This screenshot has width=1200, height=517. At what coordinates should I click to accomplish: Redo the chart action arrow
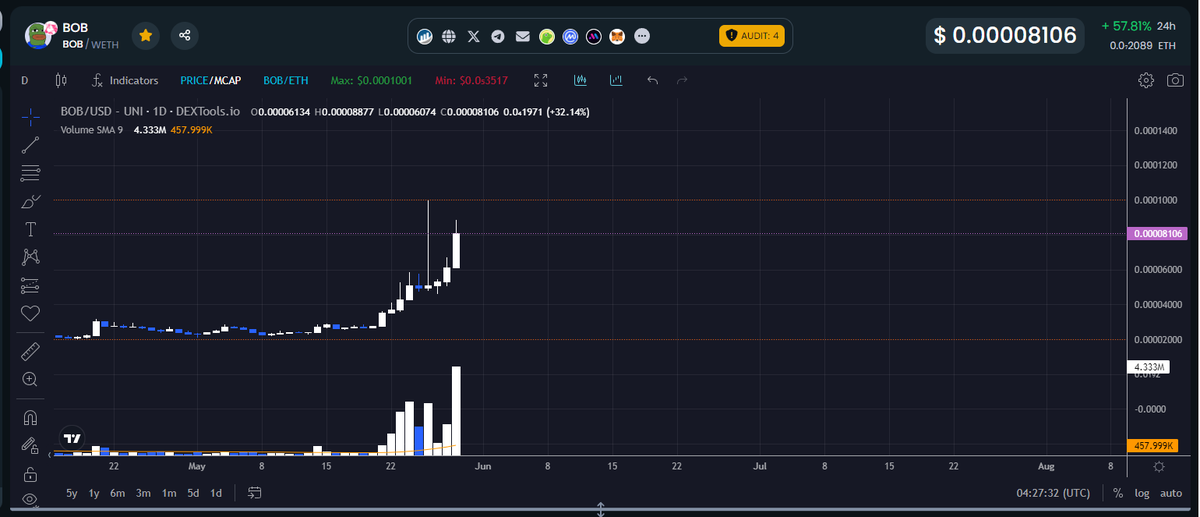click(x=683, y=80)
